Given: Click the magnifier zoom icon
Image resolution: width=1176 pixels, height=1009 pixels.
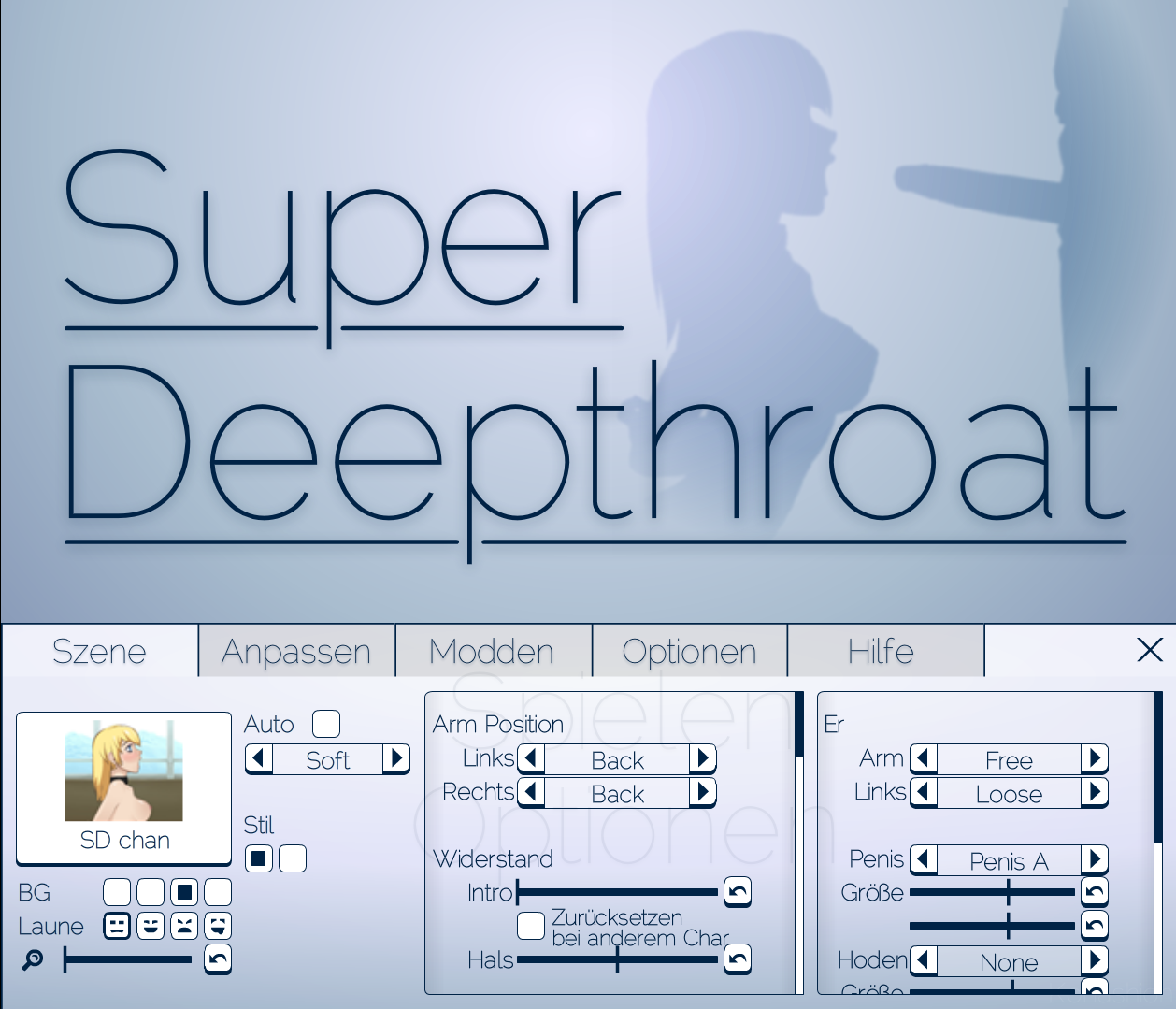Looking at the screenshot, I should pyautogui.click(x=33, y=959).
